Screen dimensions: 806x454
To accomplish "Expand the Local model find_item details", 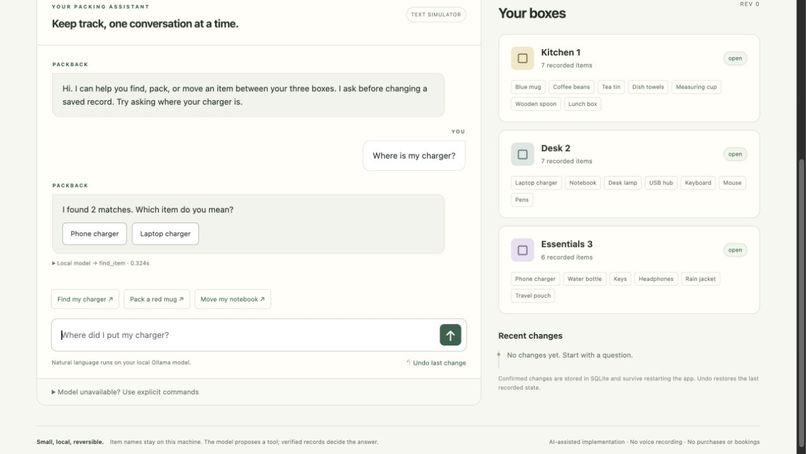I will (100, 263).
